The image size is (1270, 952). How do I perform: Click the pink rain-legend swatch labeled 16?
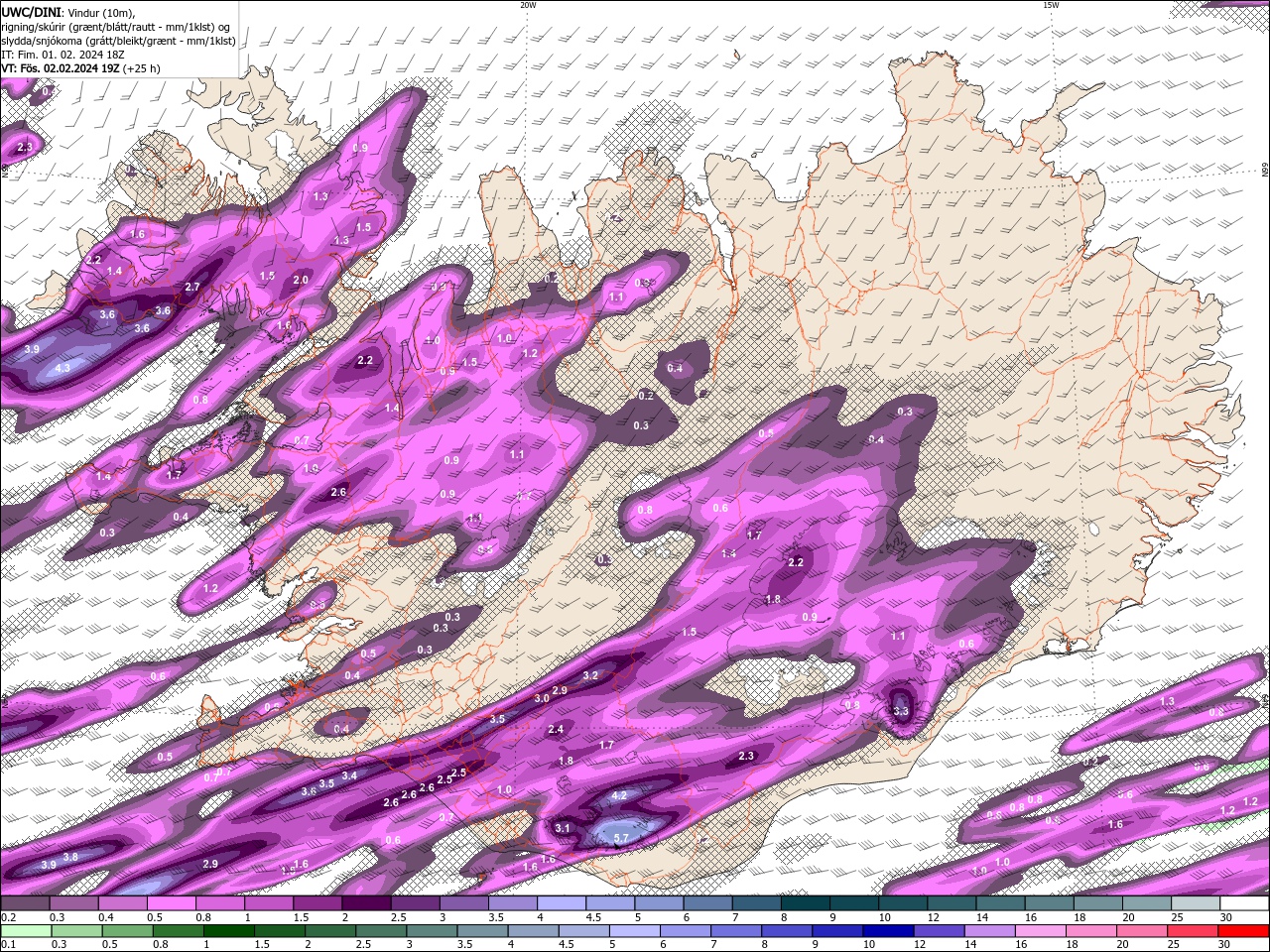click(1042, 931)
